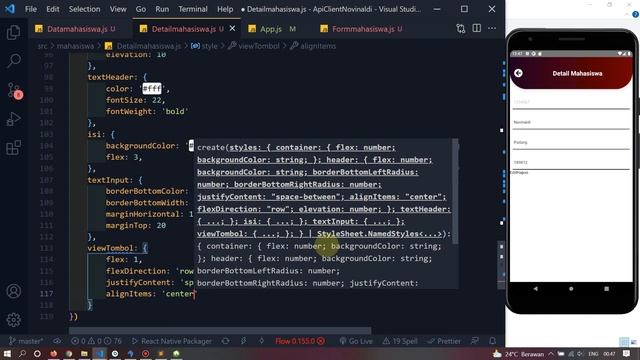Click the cloud publish icon in status bar
Screen dimensions: 640x360
57,341
